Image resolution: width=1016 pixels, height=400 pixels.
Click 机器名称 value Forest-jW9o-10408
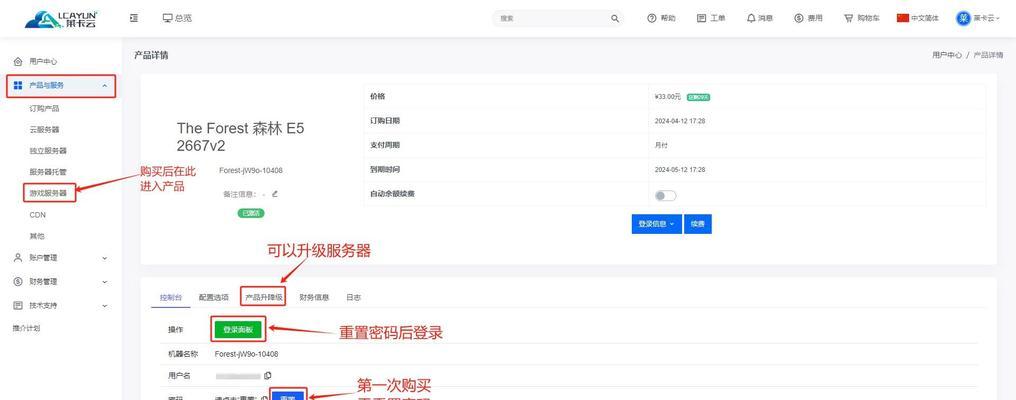pyautogui.click(x=247, y=354)
